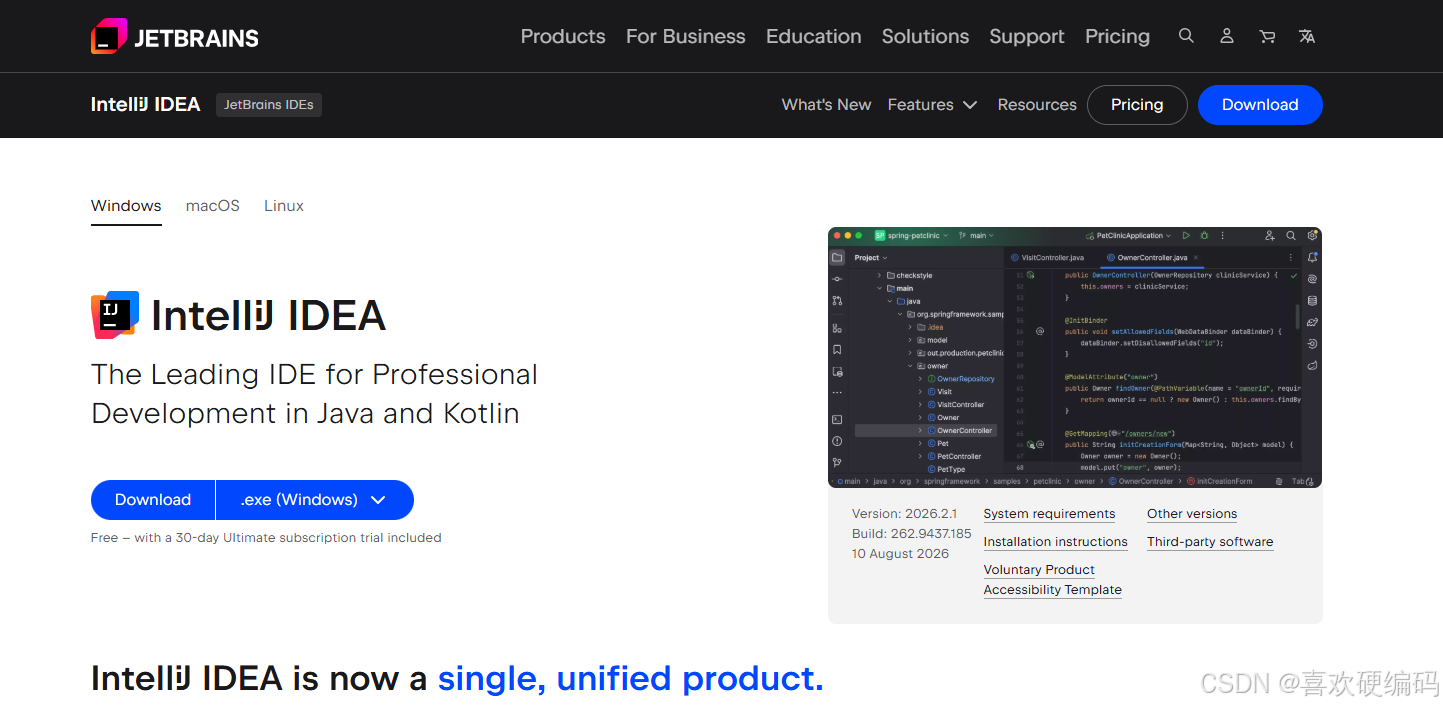This screenshot has width=1443, height=709.
Task: Switch to the Linux tab
Action: tap(284, 206)
